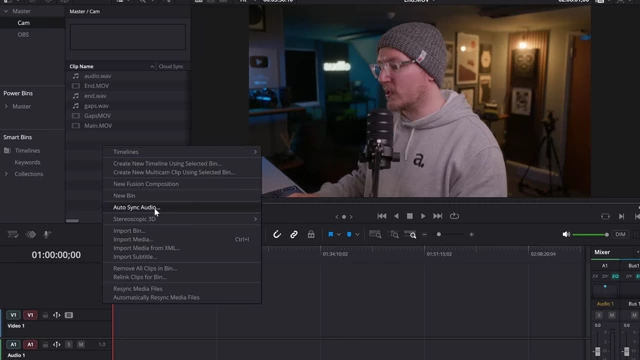The height and width of the screenshot is (360, 640).
Task: Mute the monitor speaker icon
Action: (566, 234)
